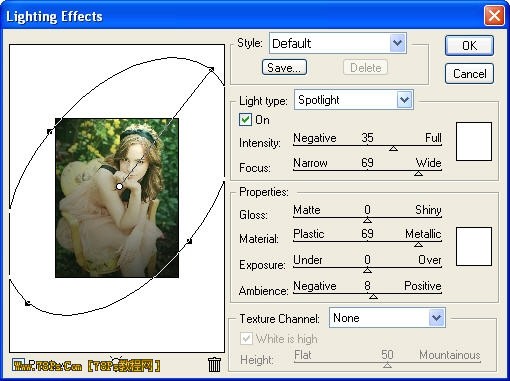Select the ellipse handle below the photo

click(28, 303)
